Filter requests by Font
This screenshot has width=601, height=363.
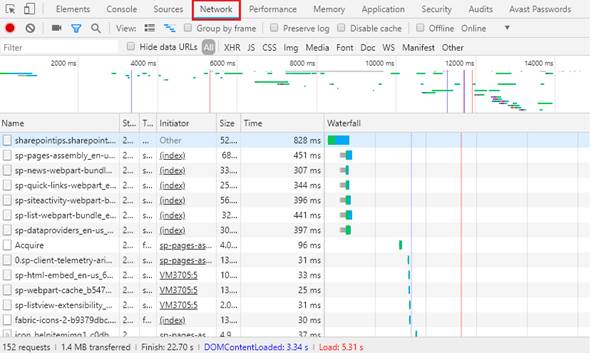(x=345, y=48)
